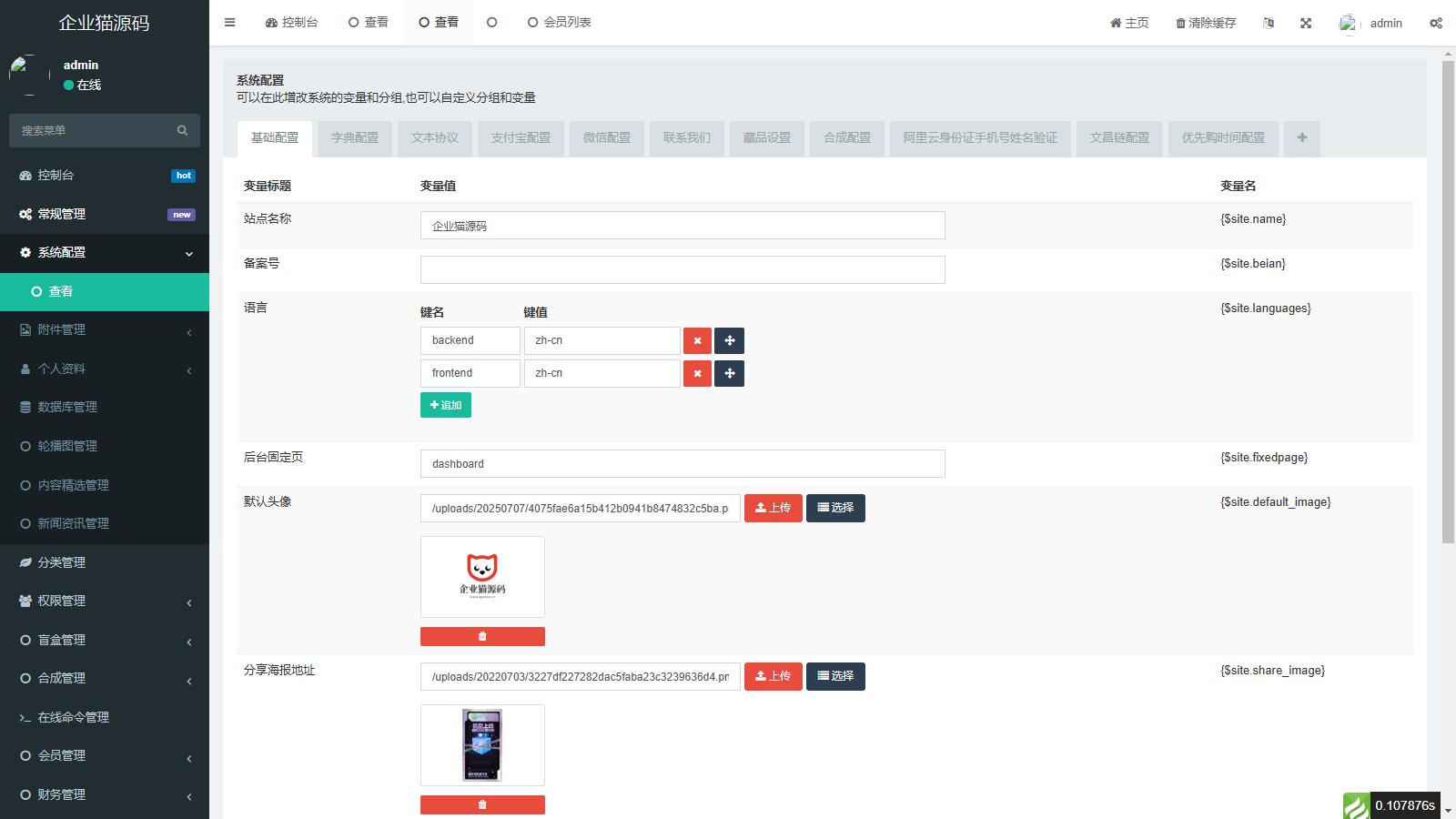The height and width of the screenshot is (819, 1456).
Task: Click the hamburger menu toggle icon
Action: pyautogui.click(x=229, y=23)
